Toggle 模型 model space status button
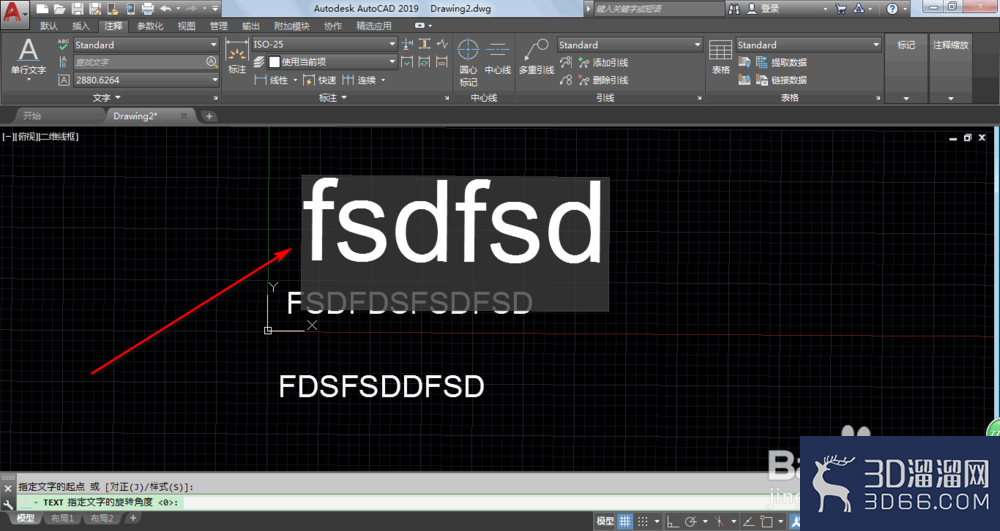Screen dimensions: 1000x531 click(605, 521)
